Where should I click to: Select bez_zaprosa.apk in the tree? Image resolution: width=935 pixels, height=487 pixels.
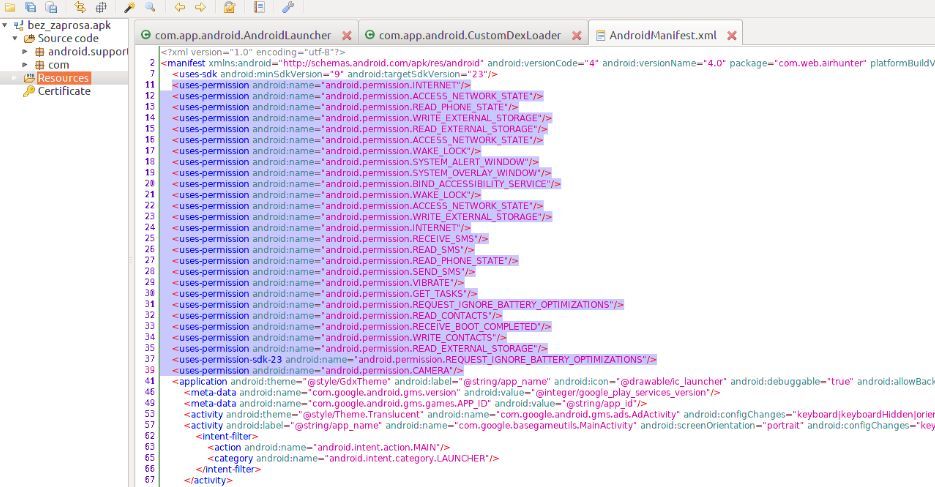[69, 26]
